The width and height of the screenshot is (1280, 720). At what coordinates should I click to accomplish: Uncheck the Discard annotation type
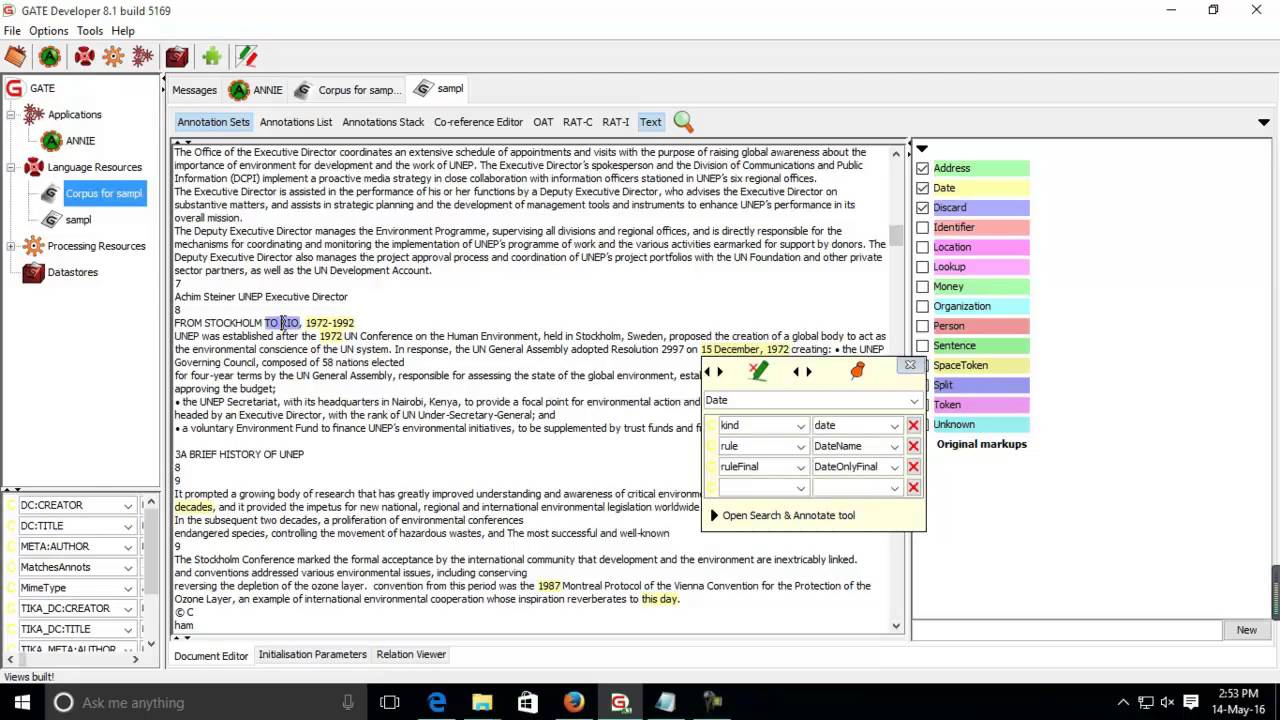(923, 208)
